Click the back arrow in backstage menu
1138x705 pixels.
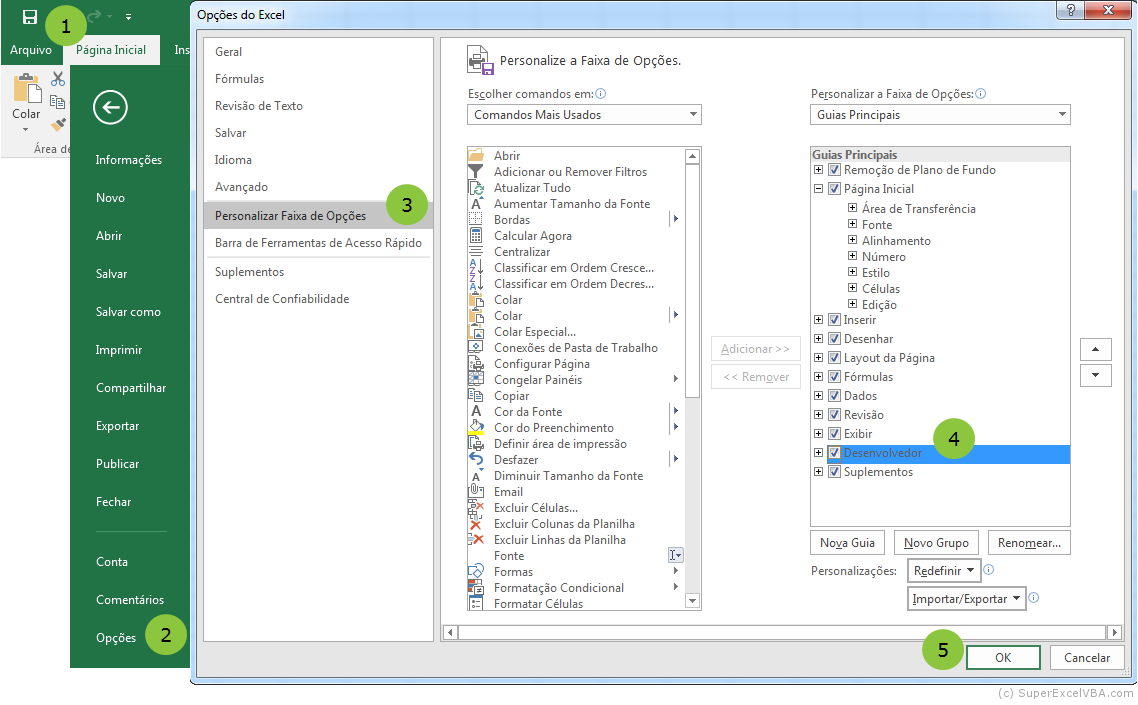(110, 108)
